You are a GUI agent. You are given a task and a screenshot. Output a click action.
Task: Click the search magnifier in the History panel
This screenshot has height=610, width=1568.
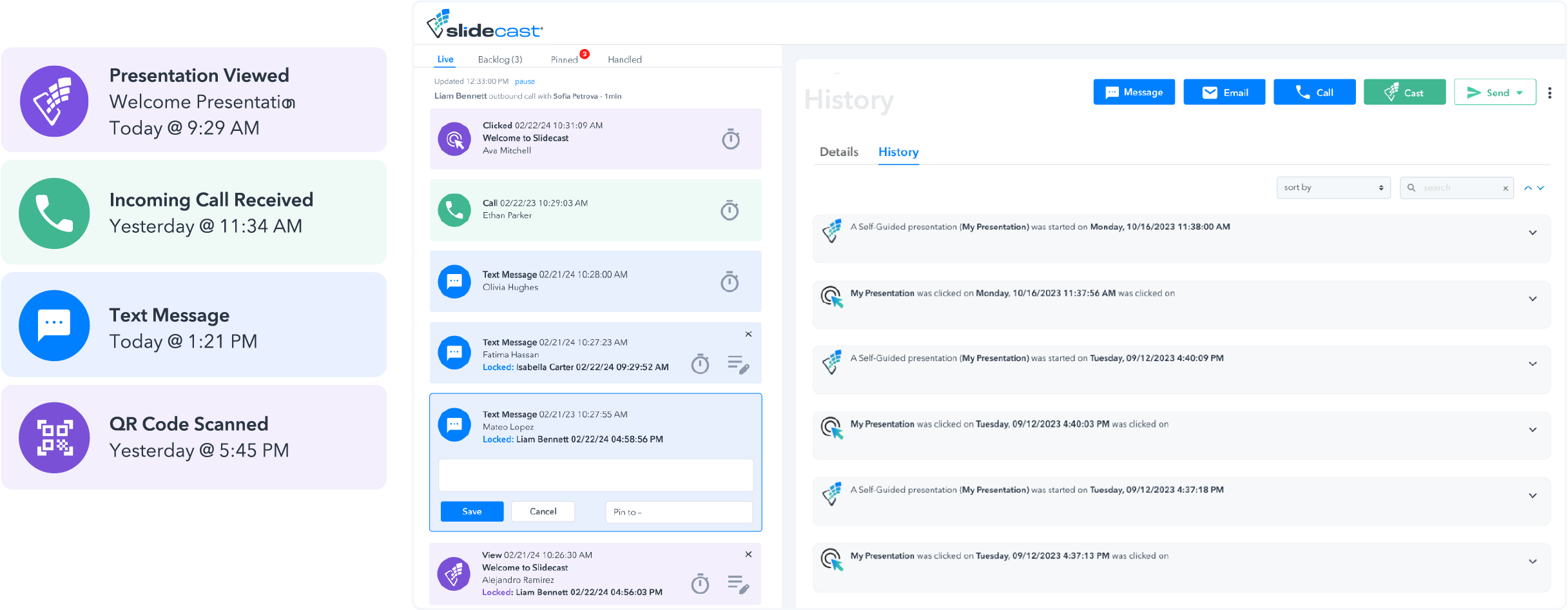click(x=1411, y=188)
